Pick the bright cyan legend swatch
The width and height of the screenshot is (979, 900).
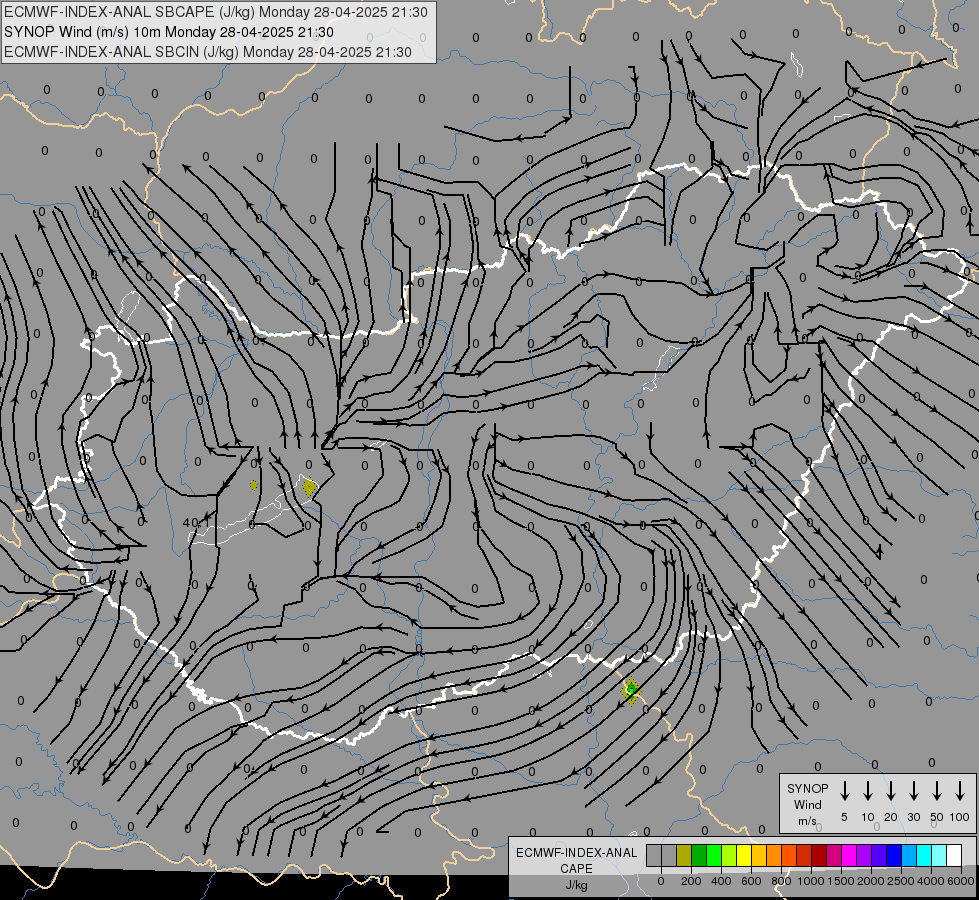923,855
